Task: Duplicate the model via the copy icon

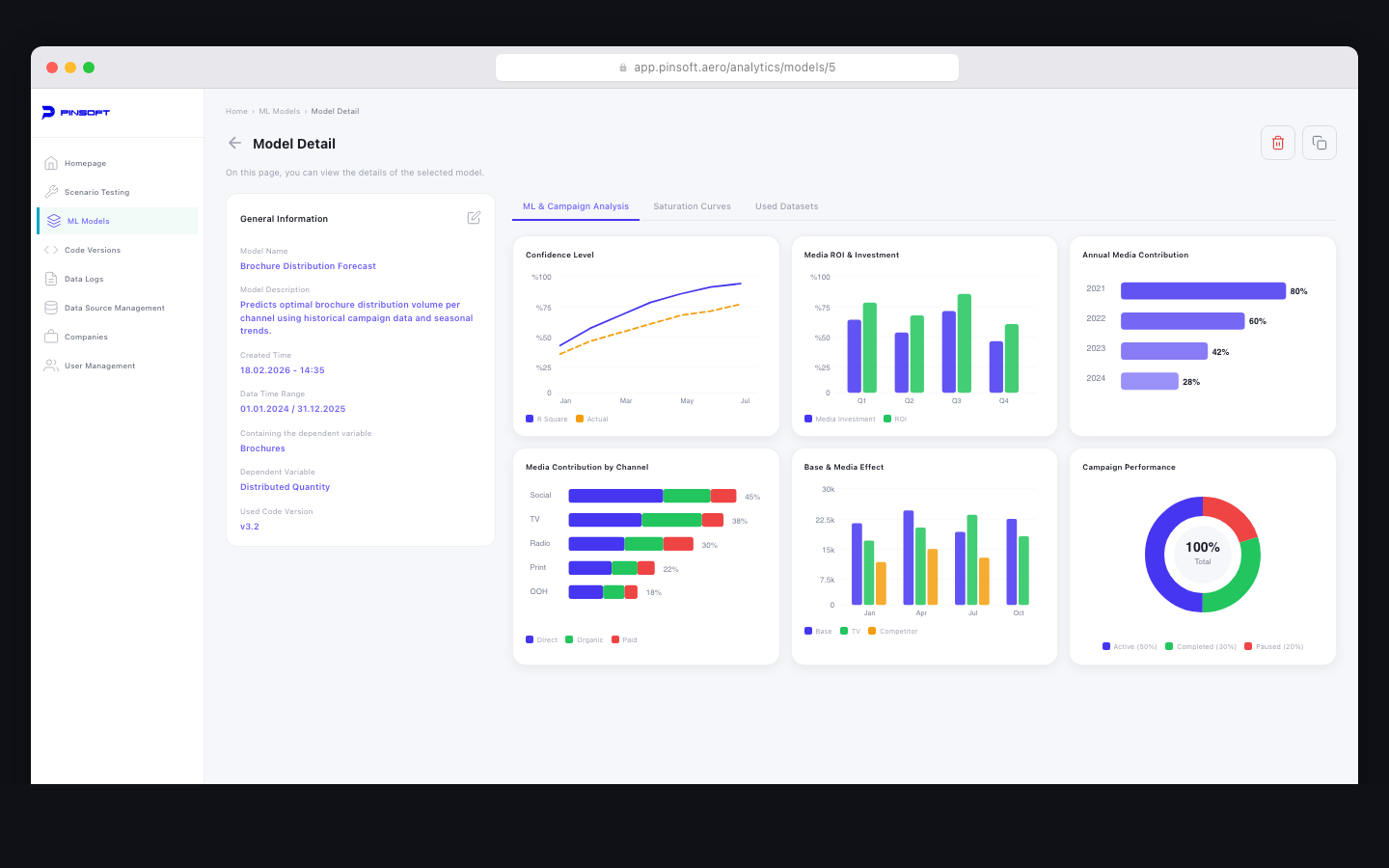Action: click(x=1319, y=142)
